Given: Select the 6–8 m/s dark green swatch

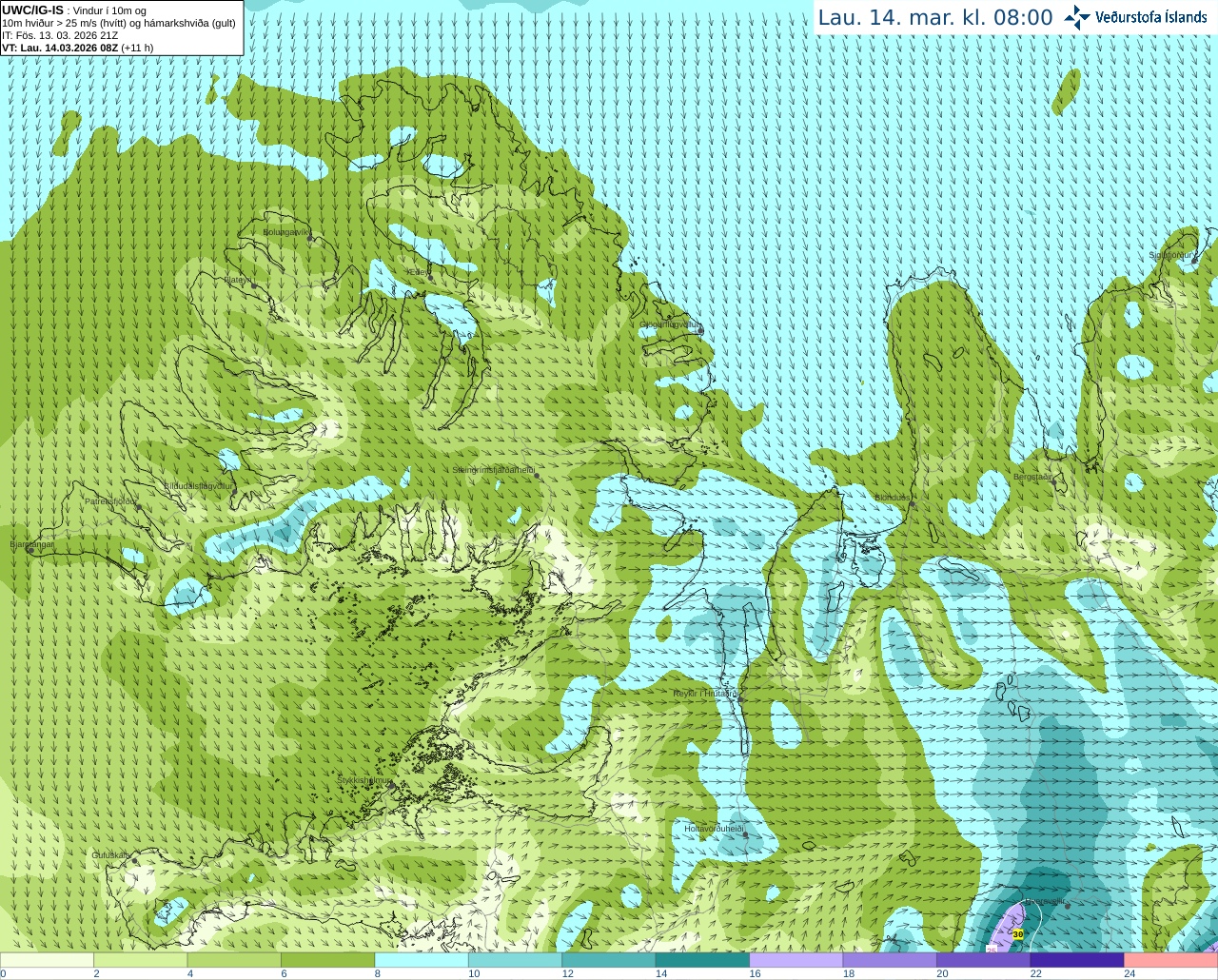Looking at the screenshot, I should tap(327, 960).
